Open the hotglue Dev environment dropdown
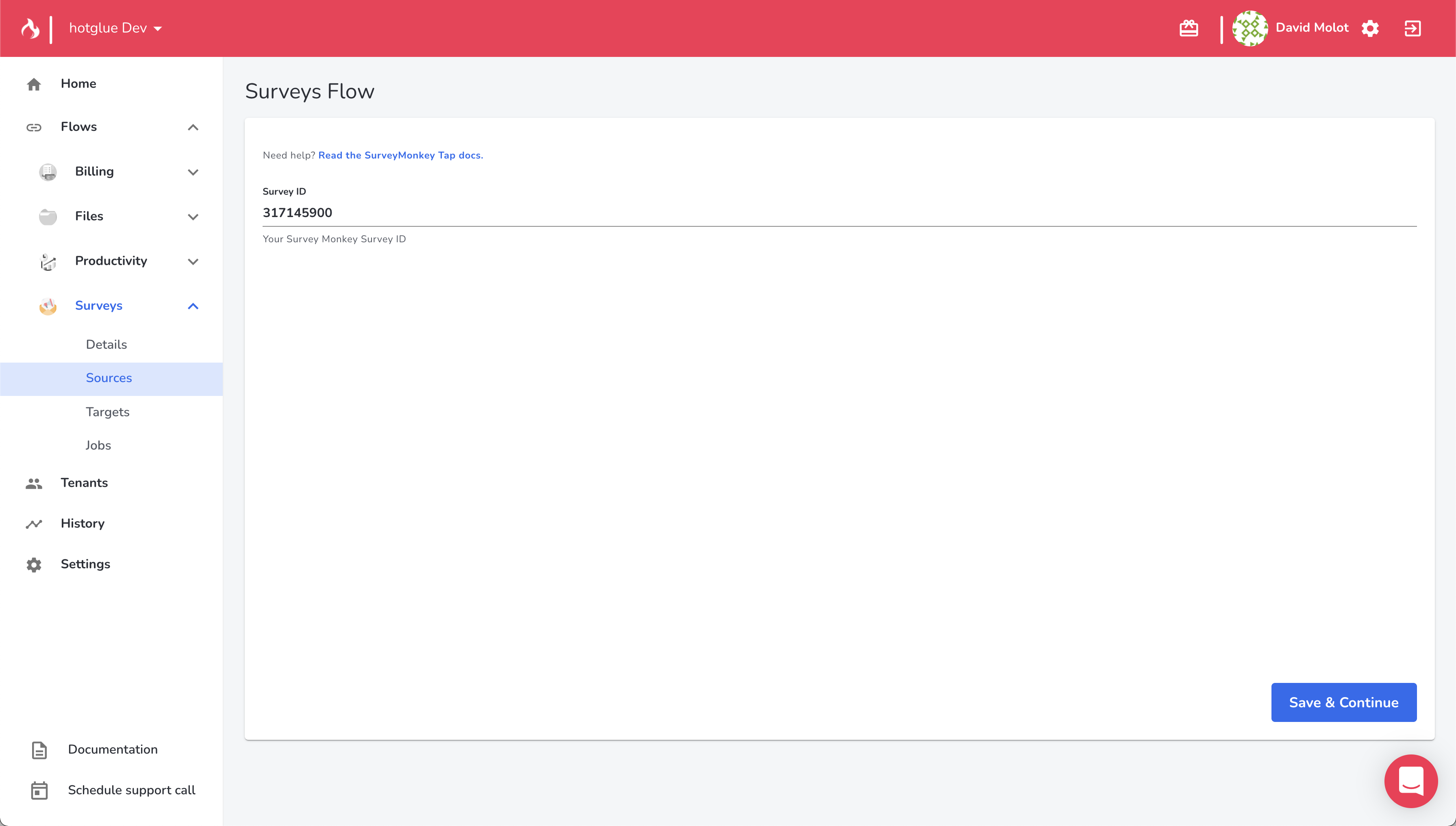Viewport: 1456px width, 826px height. click(x=115, y=28)
